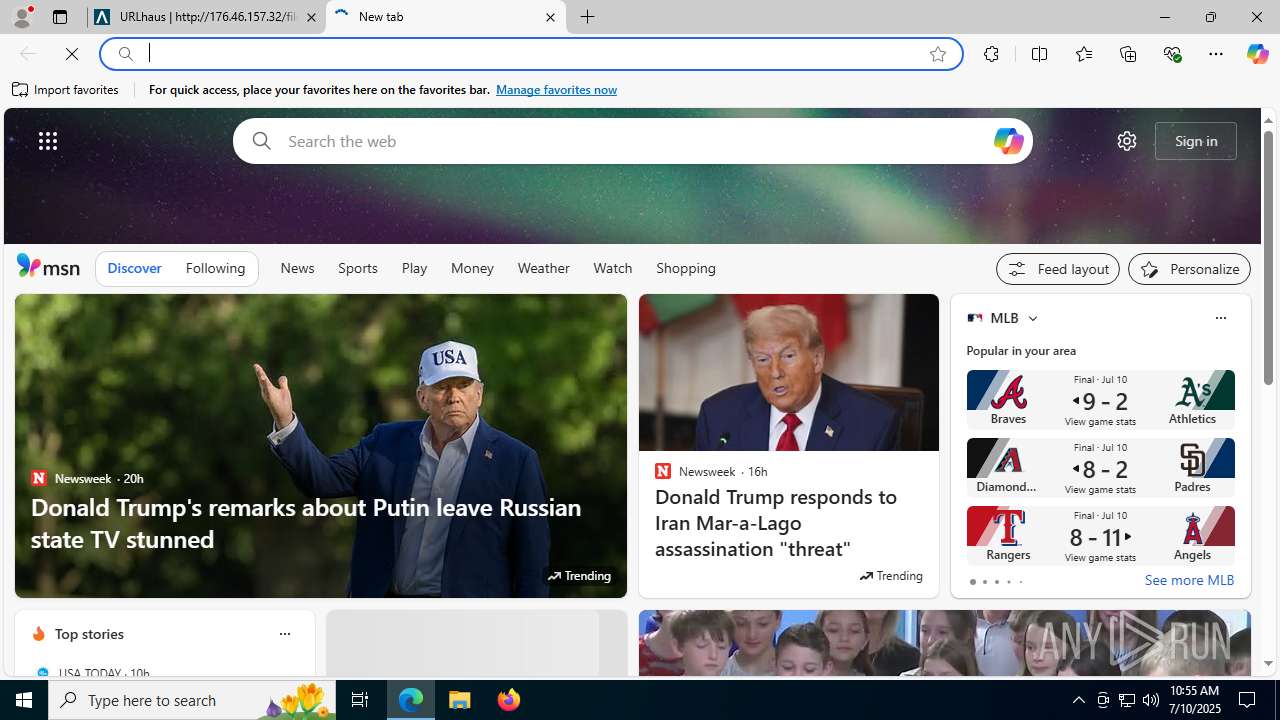The image size is (1280, 720).
Task: Stop page loading with X button
Action: 72,54
